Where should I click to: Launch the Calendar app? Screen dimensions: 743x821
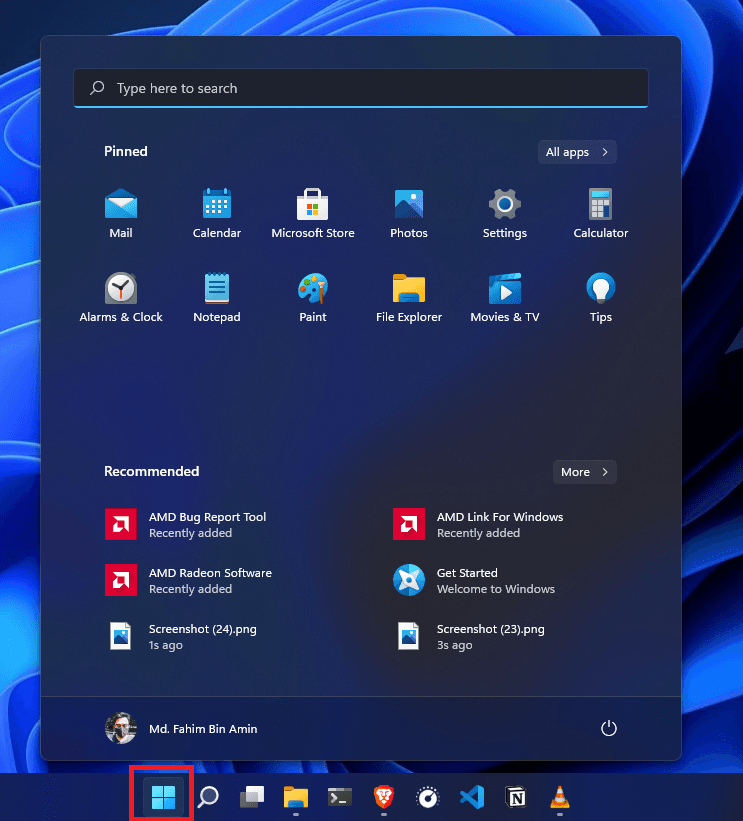coord(217,214)
